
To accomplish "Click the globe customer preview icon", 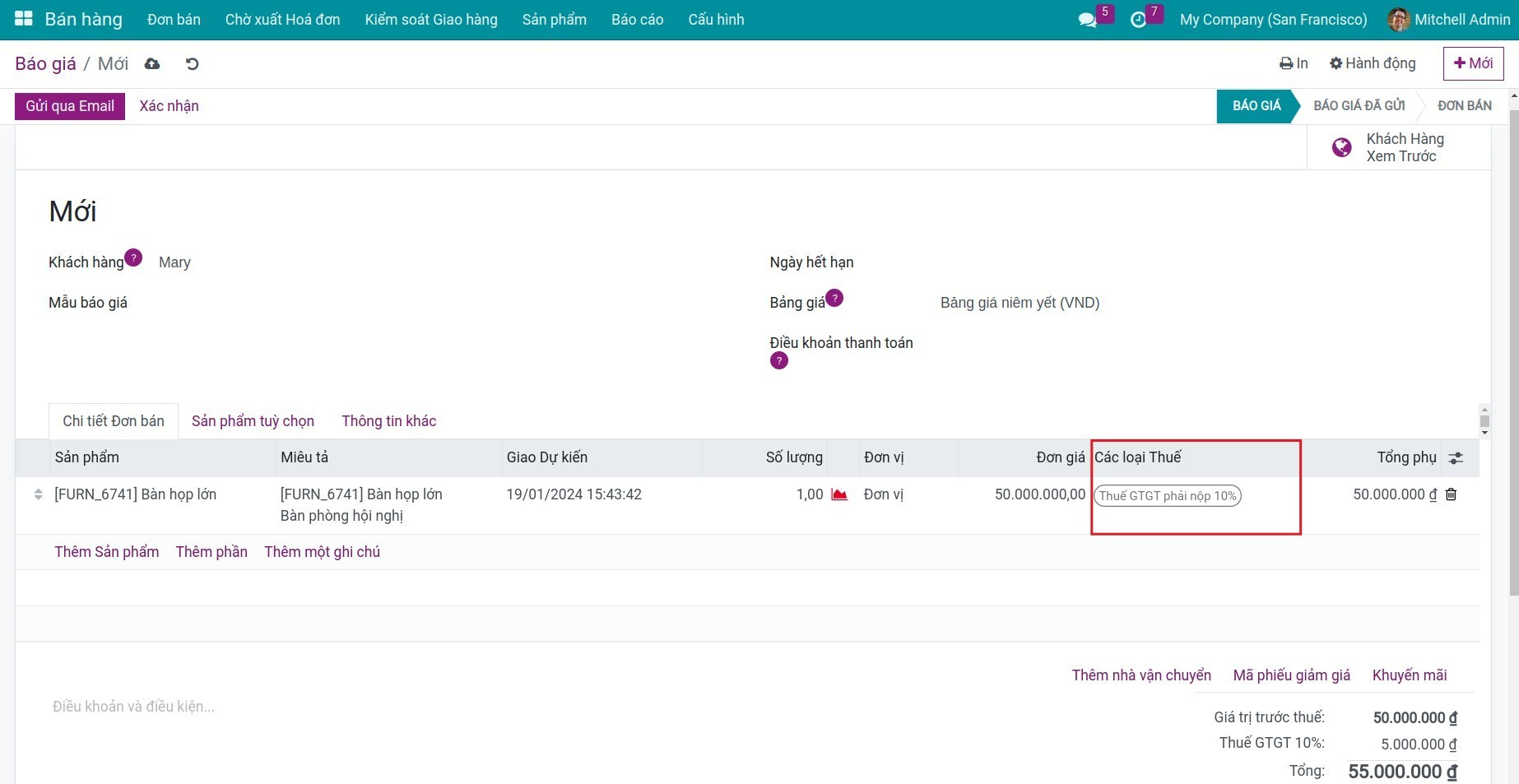I will pyautogui.click(x=1341, y=147).
